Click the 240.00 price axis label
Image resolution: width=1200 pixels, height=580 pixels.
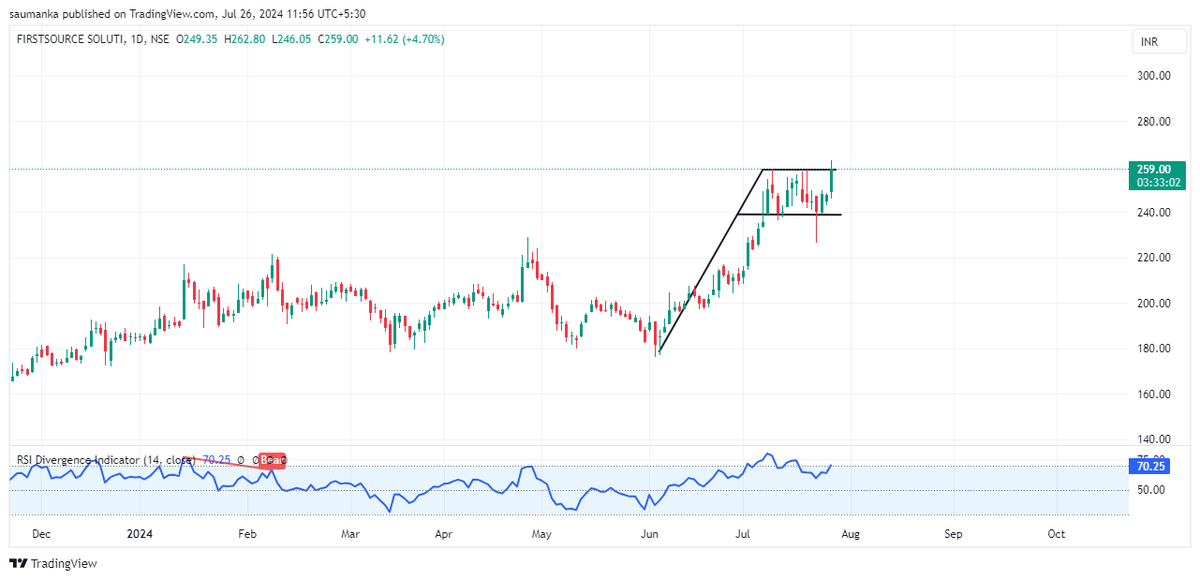pos(1154,213)
